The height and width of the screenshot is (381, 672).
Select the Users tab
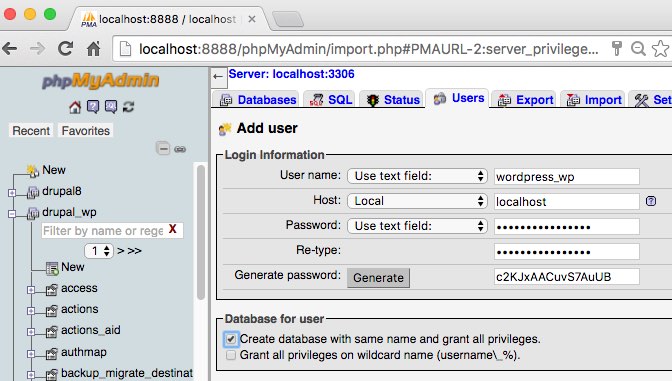coord(457,99)
